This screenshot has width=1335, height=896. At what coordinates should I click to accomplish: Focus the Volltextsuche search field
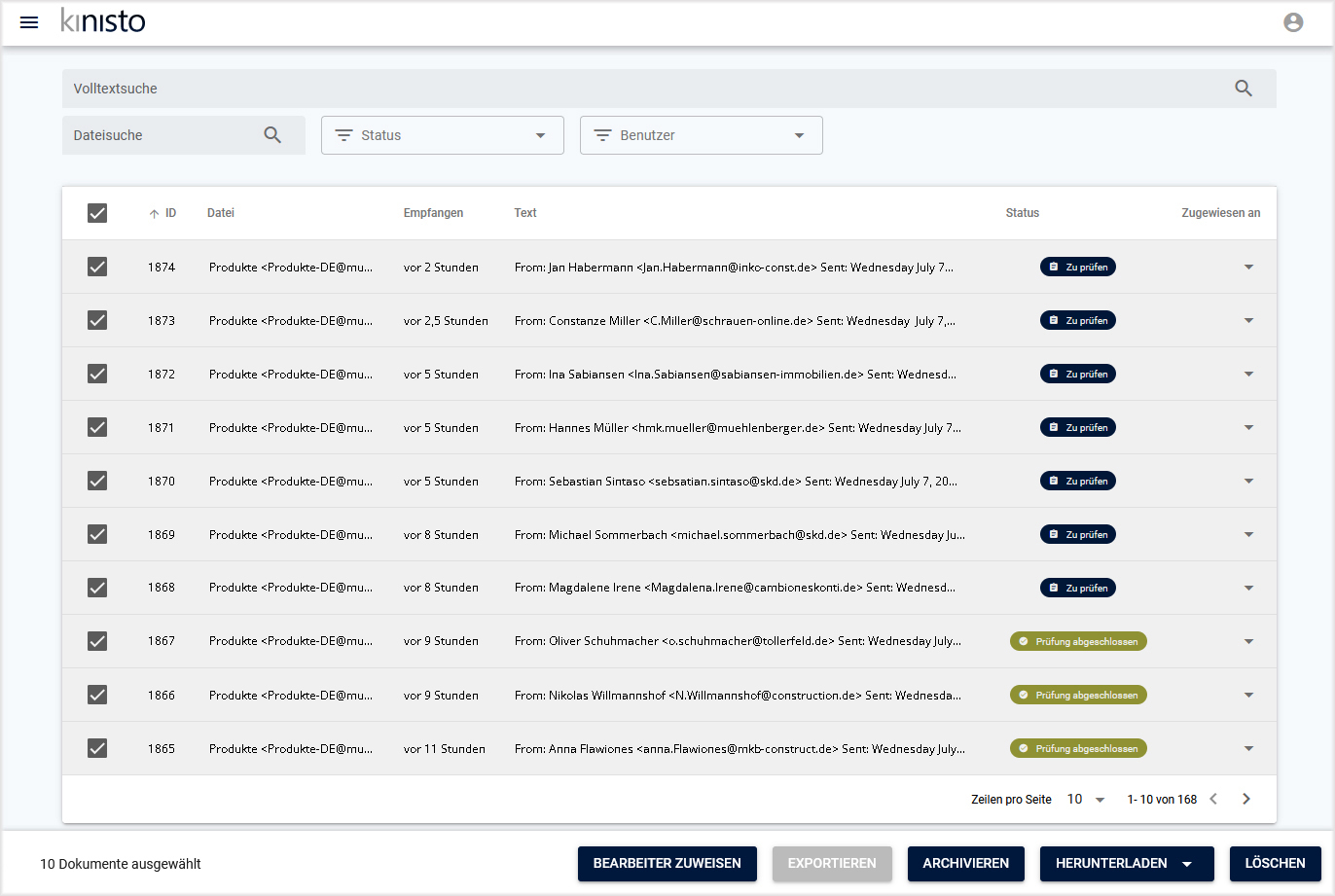(669, 89)
